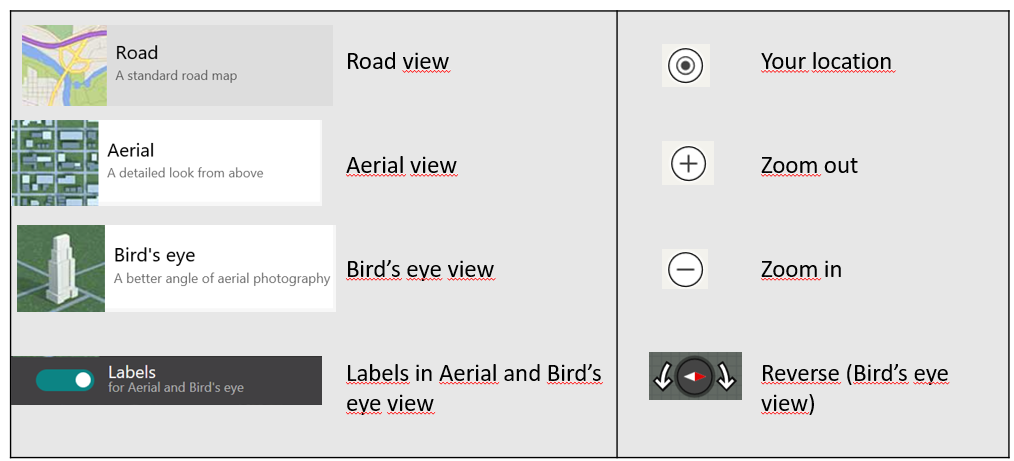1014x461 pixels.
Task: Click the 'Zoom out' description text
Action: (809, 166)
